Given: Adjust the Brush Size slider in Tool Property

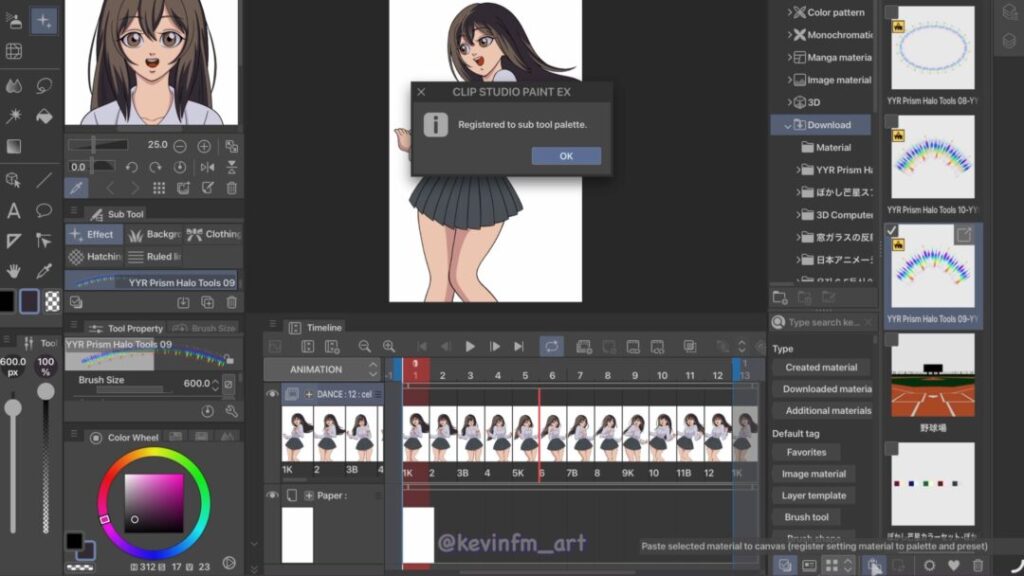Looking at the screenshot, I should click(130, 389).
